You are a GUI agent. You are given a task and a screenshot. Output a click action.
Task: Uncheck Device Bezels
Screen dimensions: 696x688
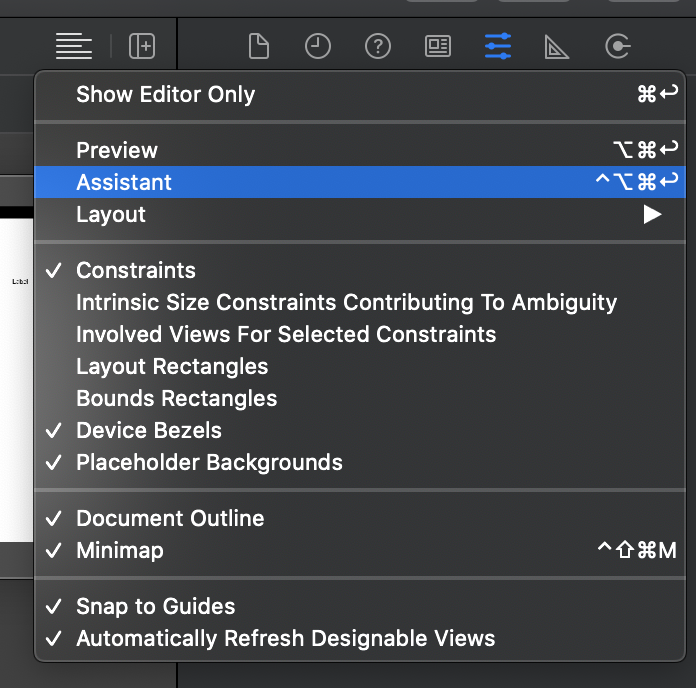(149, 430)
